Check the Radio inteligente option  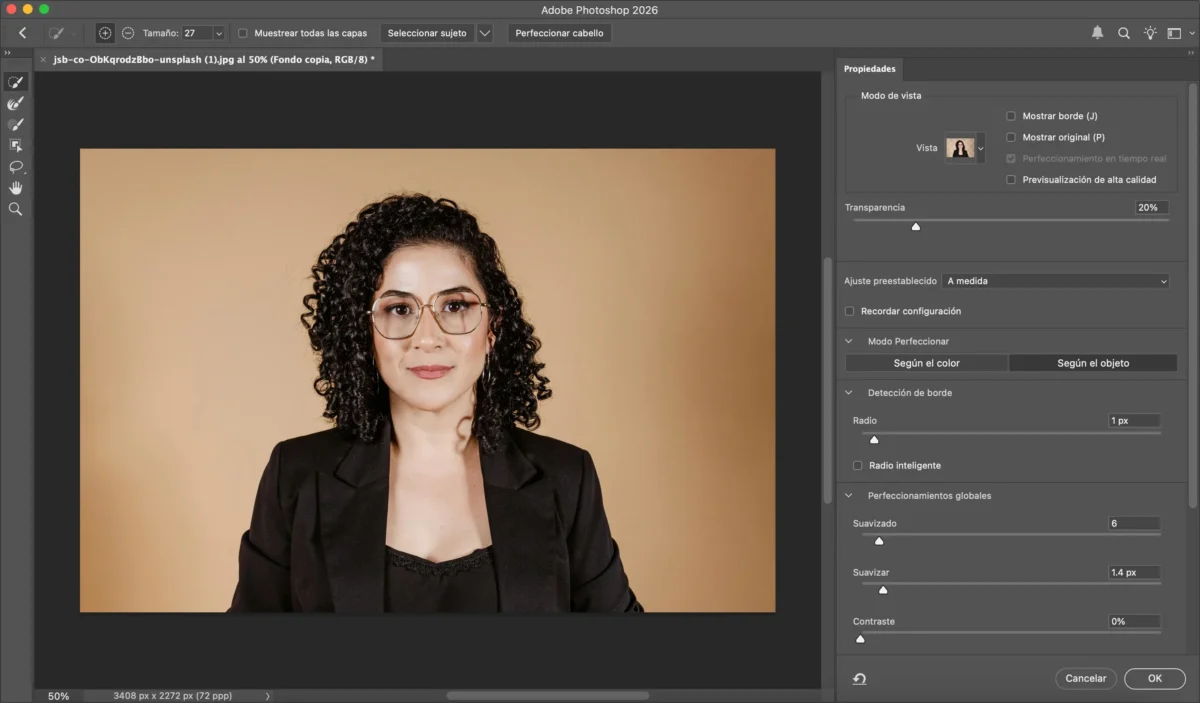point(857,465)
